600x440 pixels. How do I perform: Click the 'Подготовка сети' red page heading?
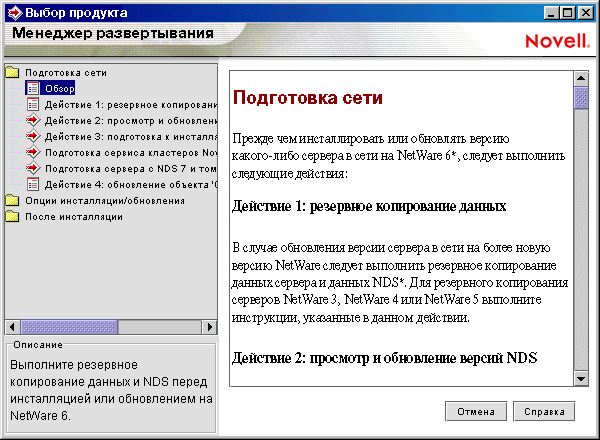(x=308, y=97)
